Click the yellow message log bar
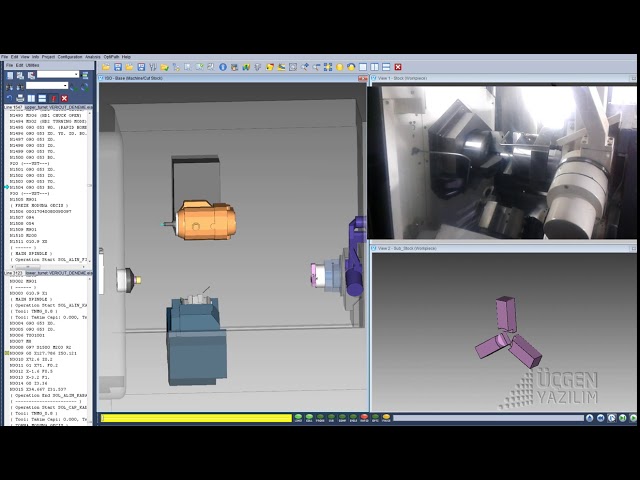Screen dimensions: 640x480 (196, 418)
